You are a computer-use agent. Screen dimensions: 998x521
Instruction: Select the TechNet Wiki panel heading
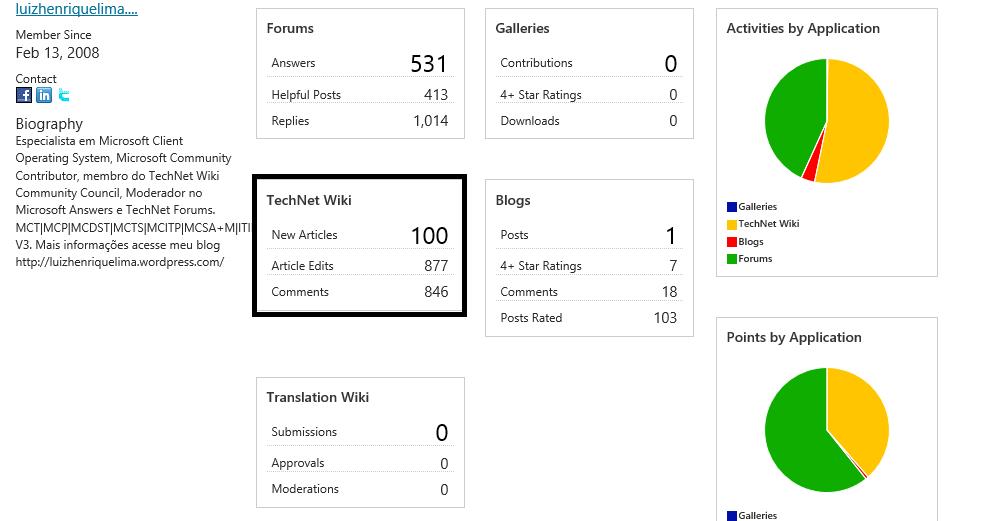pyautogui.click(x=309, y=200)
